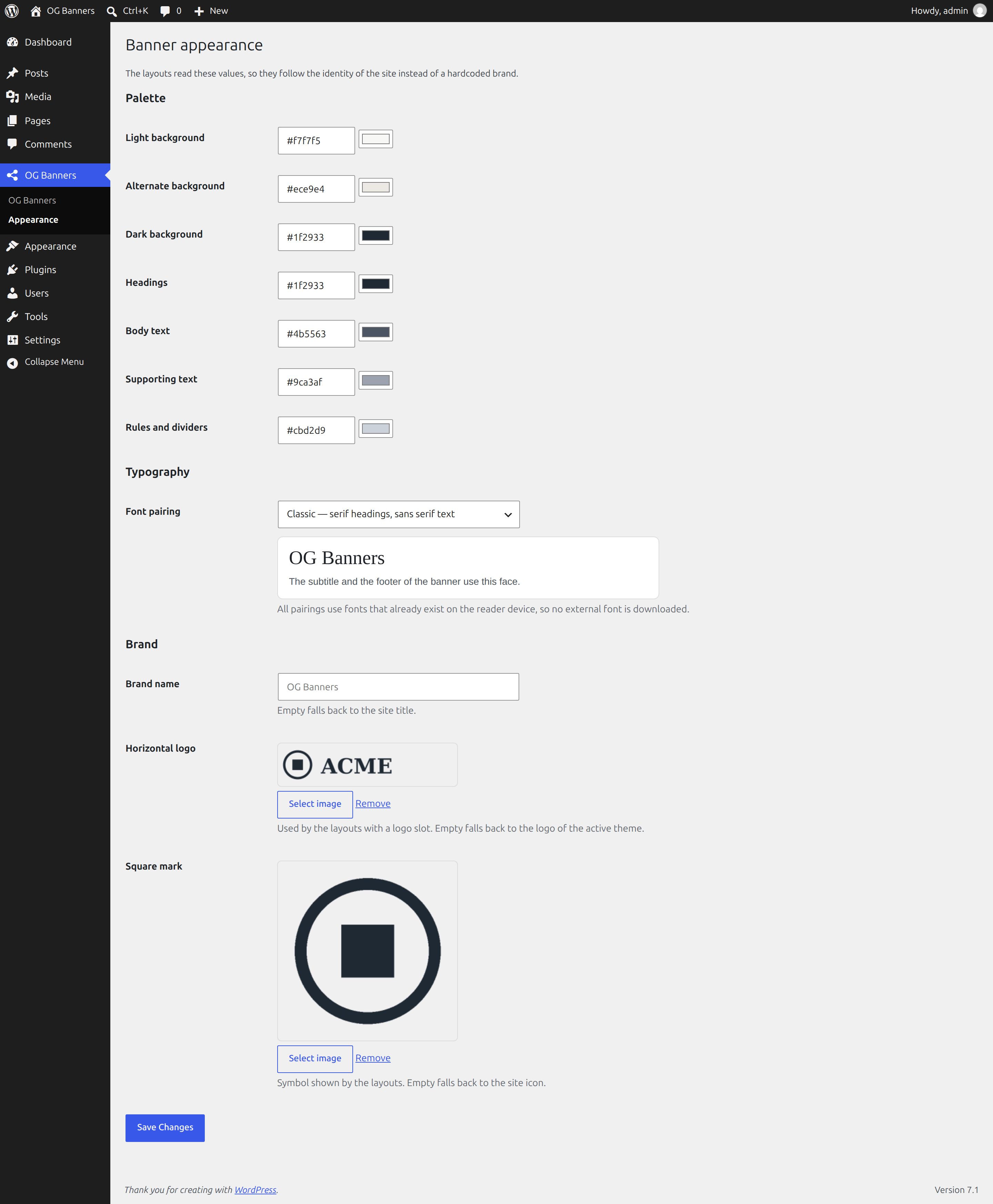
Task: Open the admin avatar icon
Action: pyautogui.click(x=979, y=11)
